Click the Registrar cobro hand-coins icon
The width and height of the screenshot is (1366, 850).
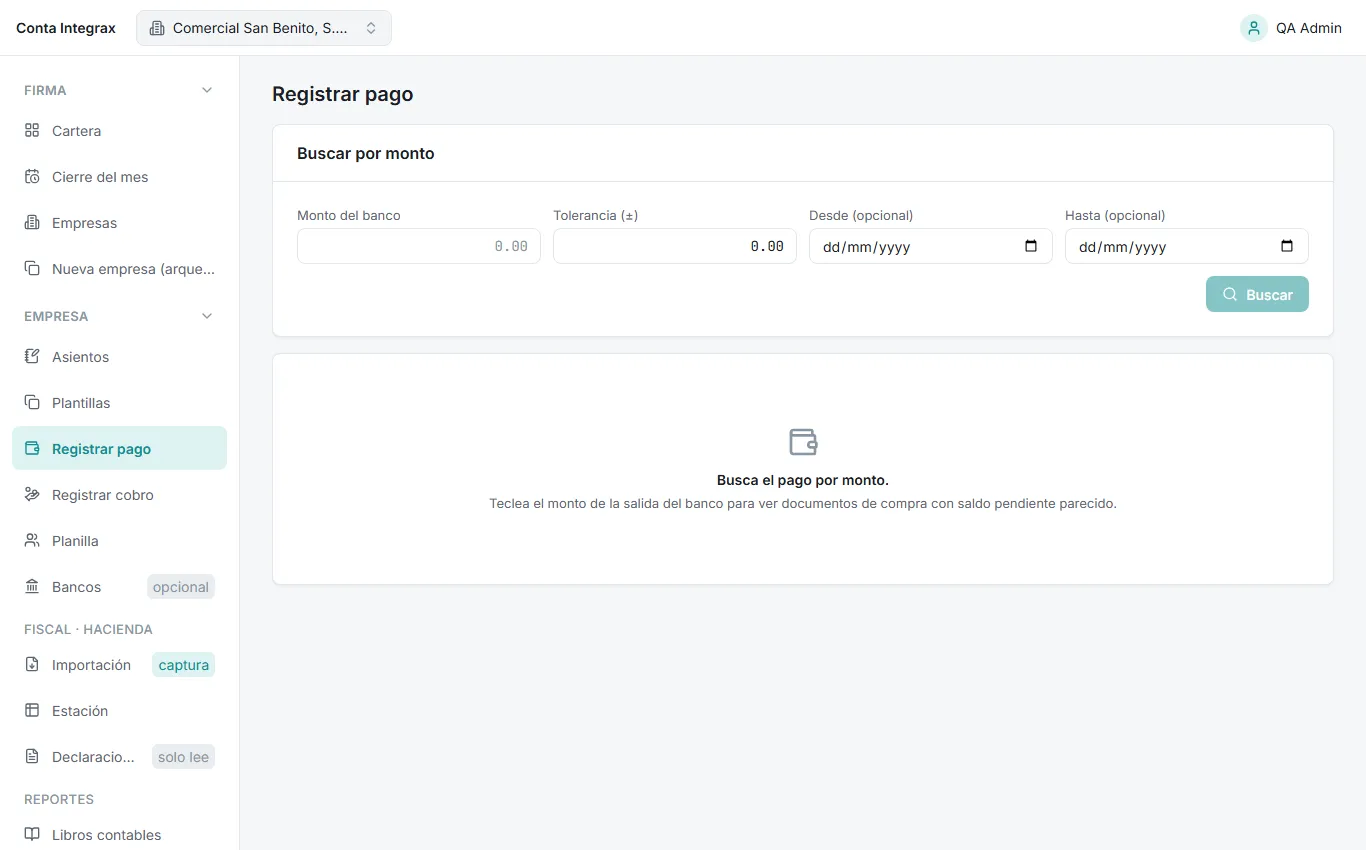pyautogui.click(x=32, y=495)
